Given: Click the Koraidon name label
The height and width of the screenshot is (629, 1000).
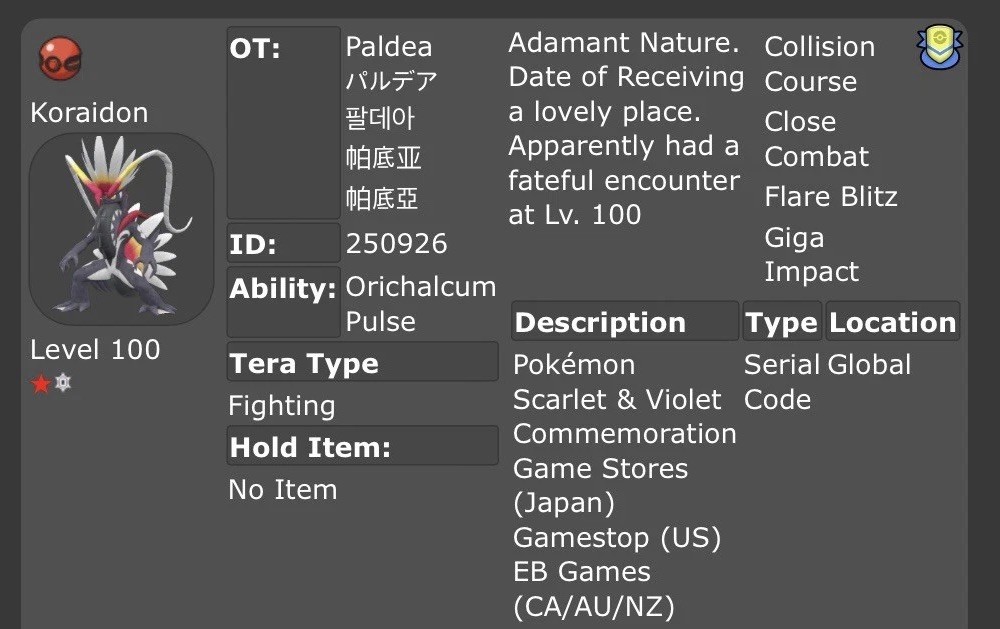Looking at the screenshot, I should [89, 112].
